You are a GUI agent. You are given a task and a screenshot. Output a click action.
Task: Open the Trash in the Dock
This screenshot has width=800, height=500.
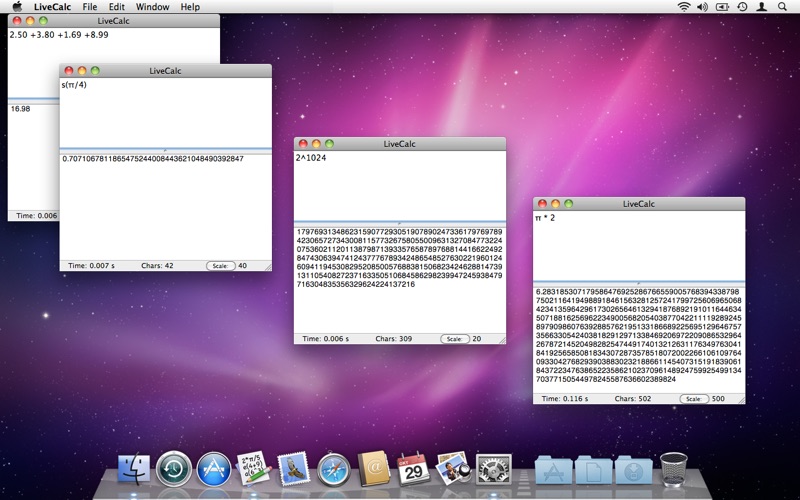click(x=673, y=469)
